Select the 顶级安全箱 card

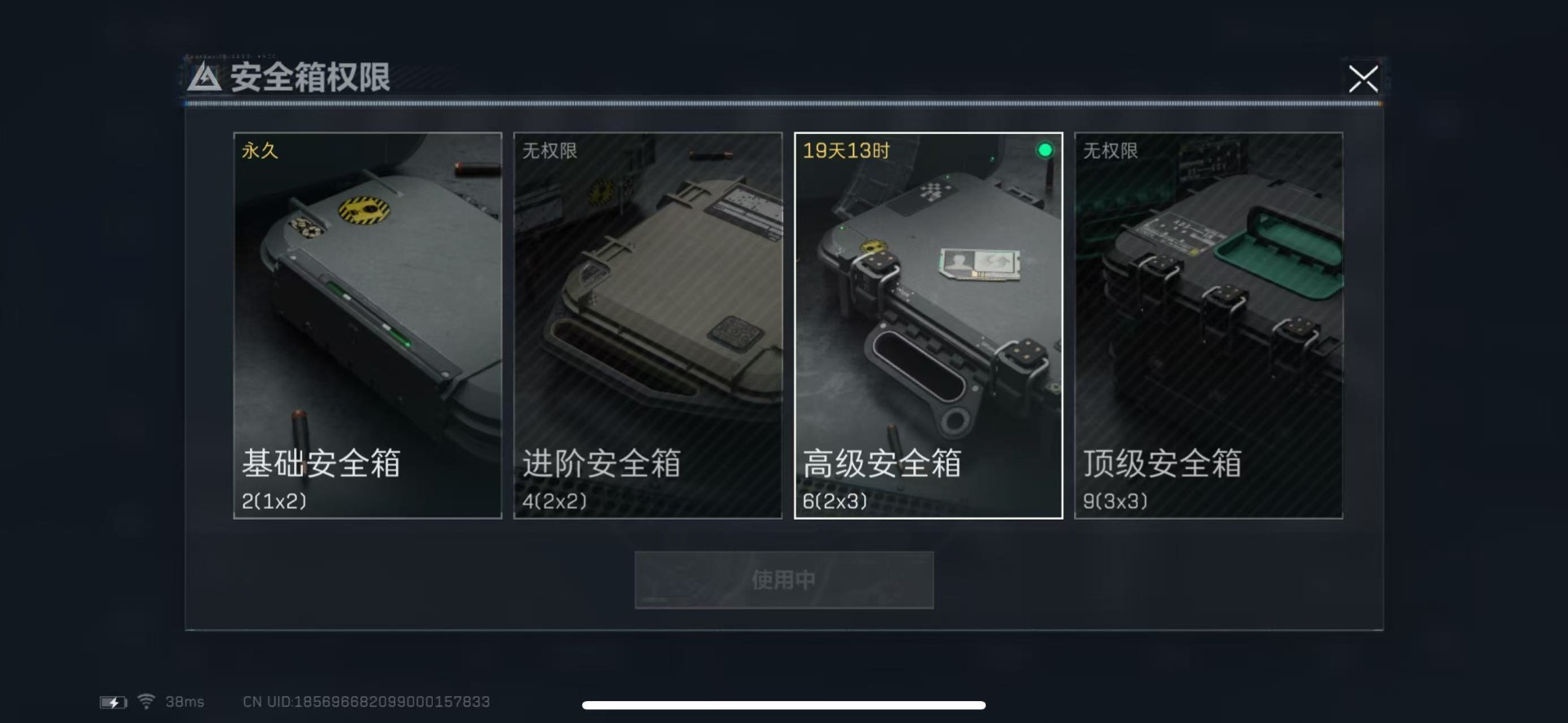click(1209, 325)
